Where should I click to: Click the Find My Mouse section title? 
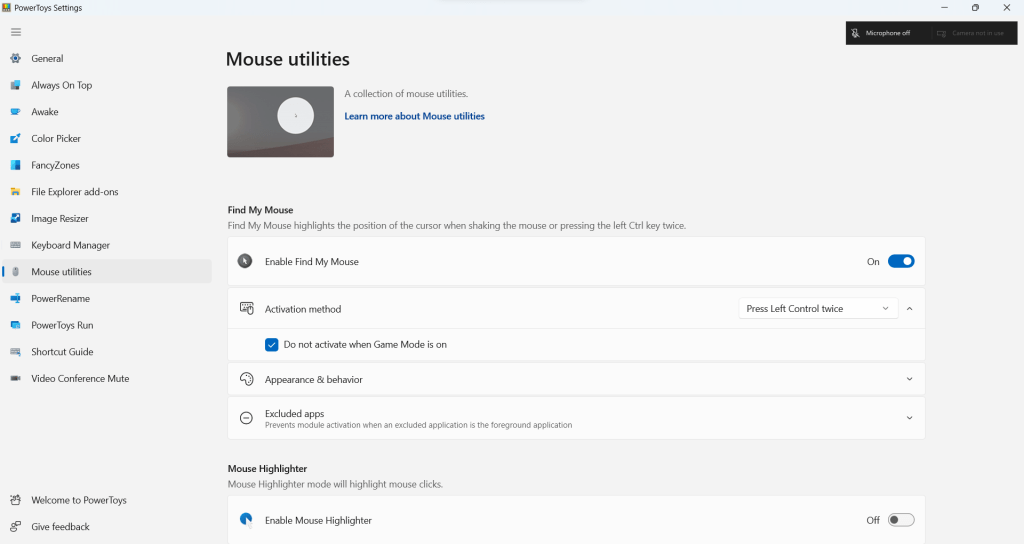click(x=260, y=210)
